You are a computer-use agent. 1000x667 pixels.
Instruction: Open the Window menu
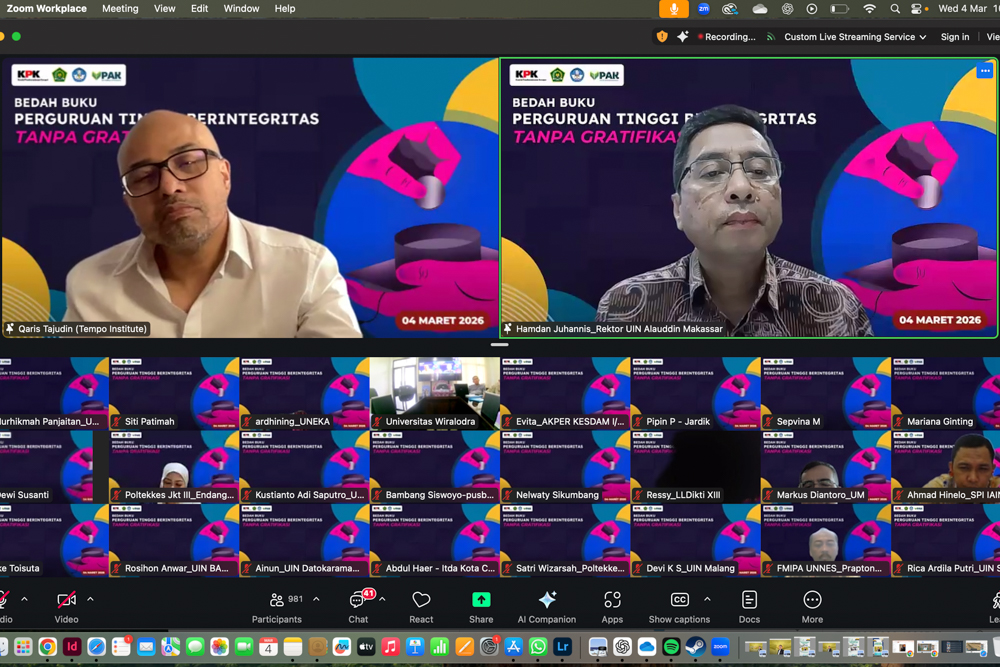click(241, 9)
